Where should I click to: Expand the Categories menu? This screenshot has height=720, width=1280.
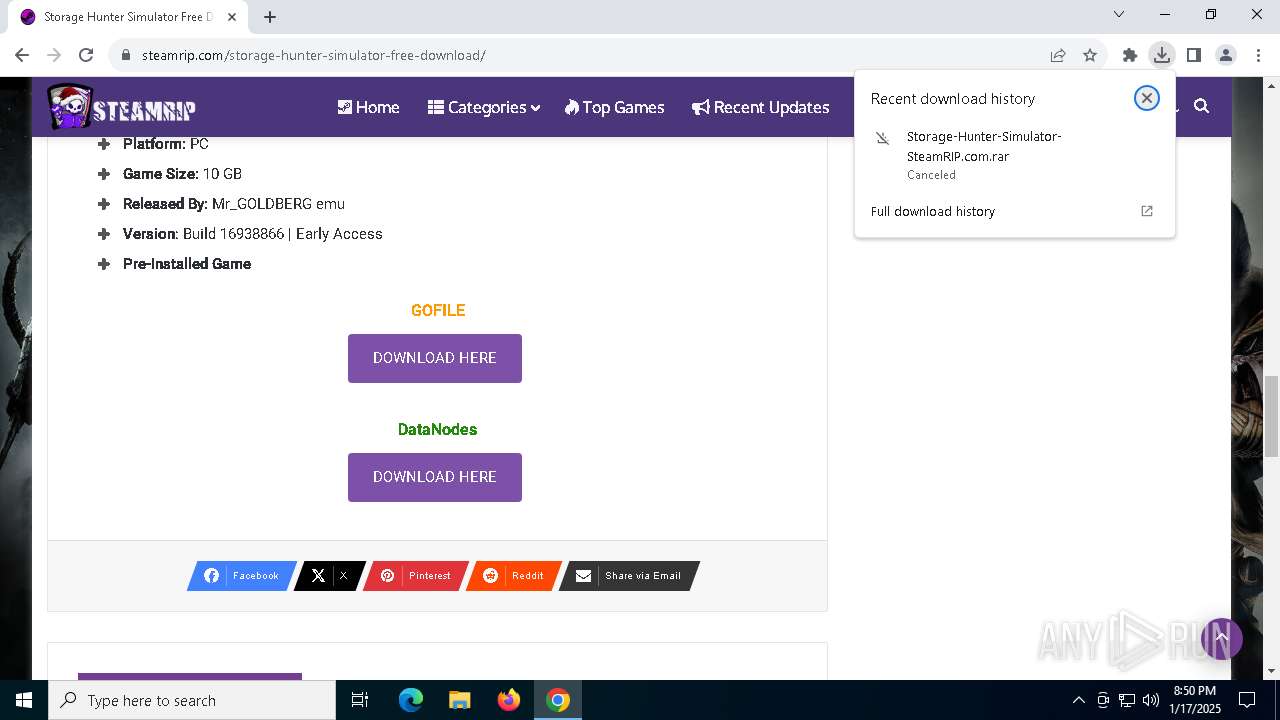point(484,107)
